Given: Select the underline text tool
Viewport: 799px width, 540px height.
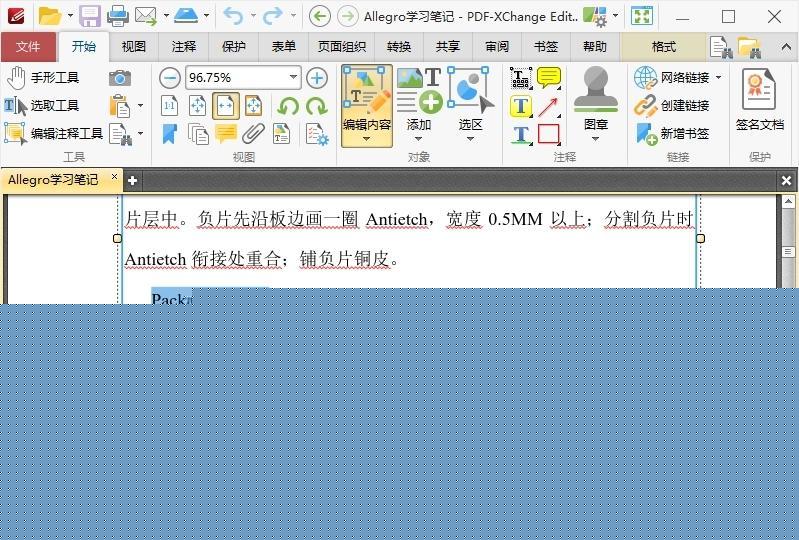Looking at the screenshot, I should tap(521, 134).
